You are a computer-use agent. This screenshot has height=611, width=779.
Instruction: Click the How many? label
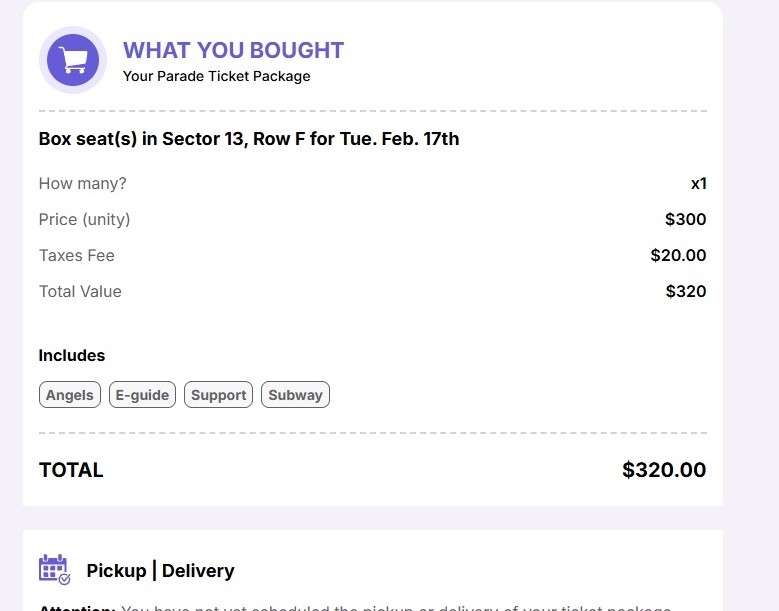pyautogui.click(x=82, y=184)
